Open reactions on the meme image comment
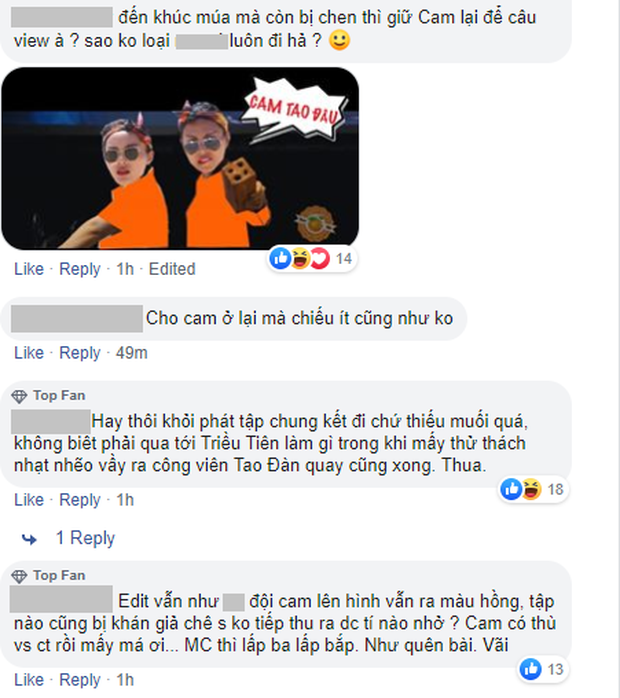620x698 pixels. click(x=312, y=258)
